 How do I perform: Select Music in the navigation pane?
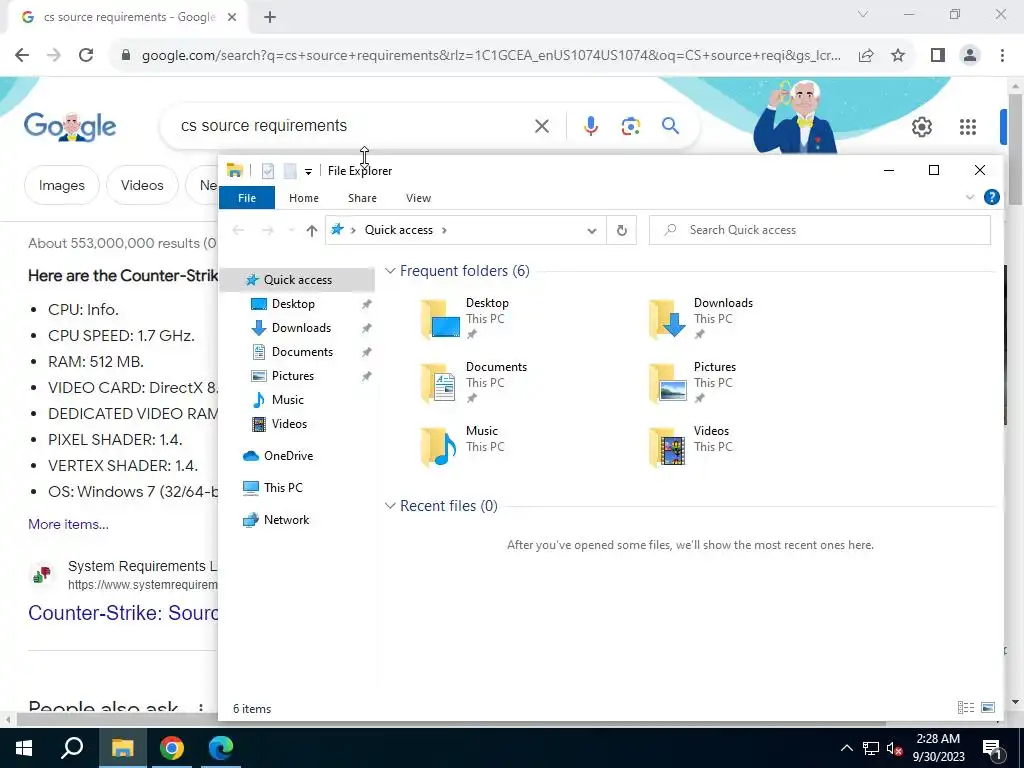point(287,400)
